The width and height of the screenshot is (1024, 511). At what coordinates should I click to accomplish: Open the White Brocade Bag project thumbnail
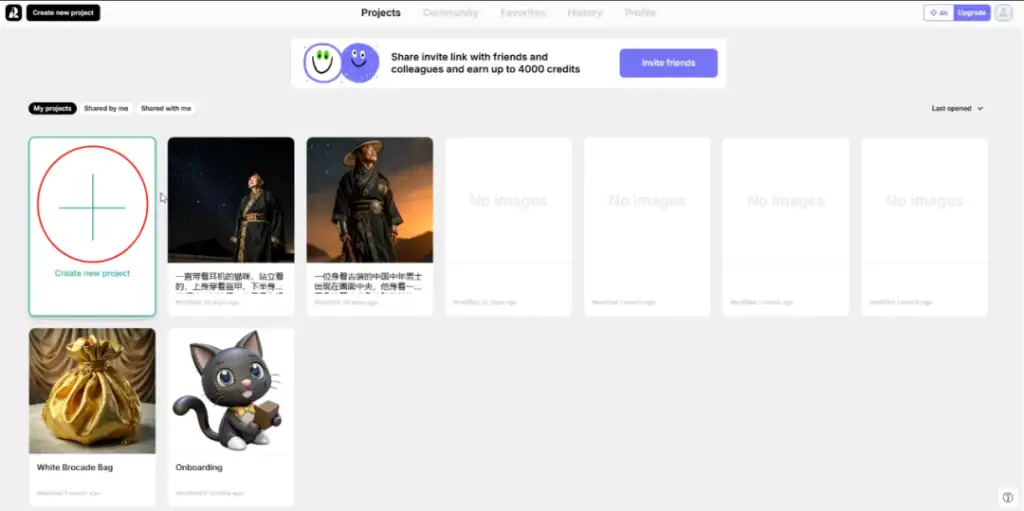(92, 391)
